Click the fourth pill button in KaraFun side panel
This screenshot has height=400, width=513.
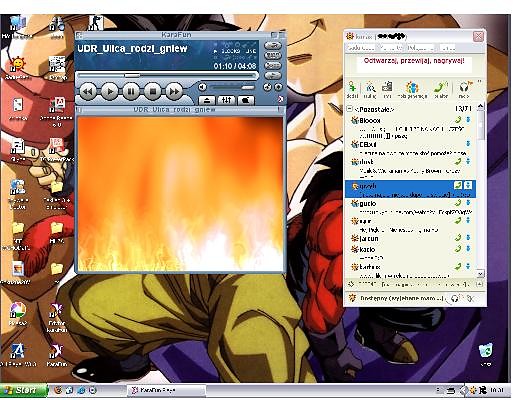273,76
